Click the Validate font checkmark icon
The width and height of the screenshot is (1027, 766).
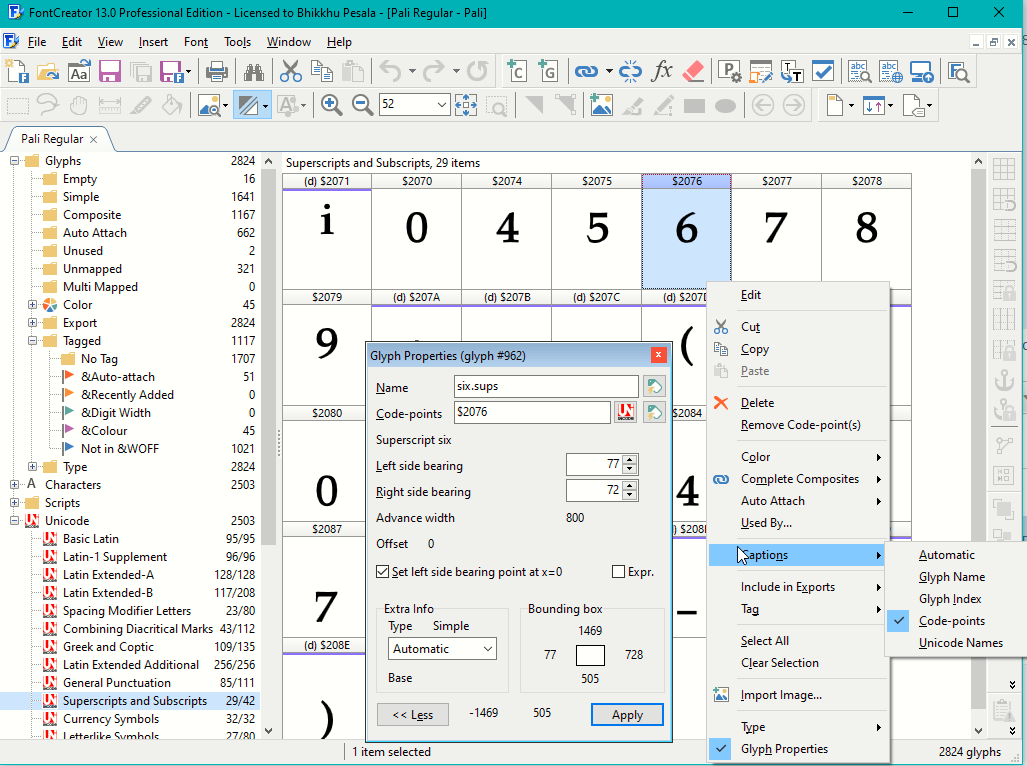coord(823,71)
